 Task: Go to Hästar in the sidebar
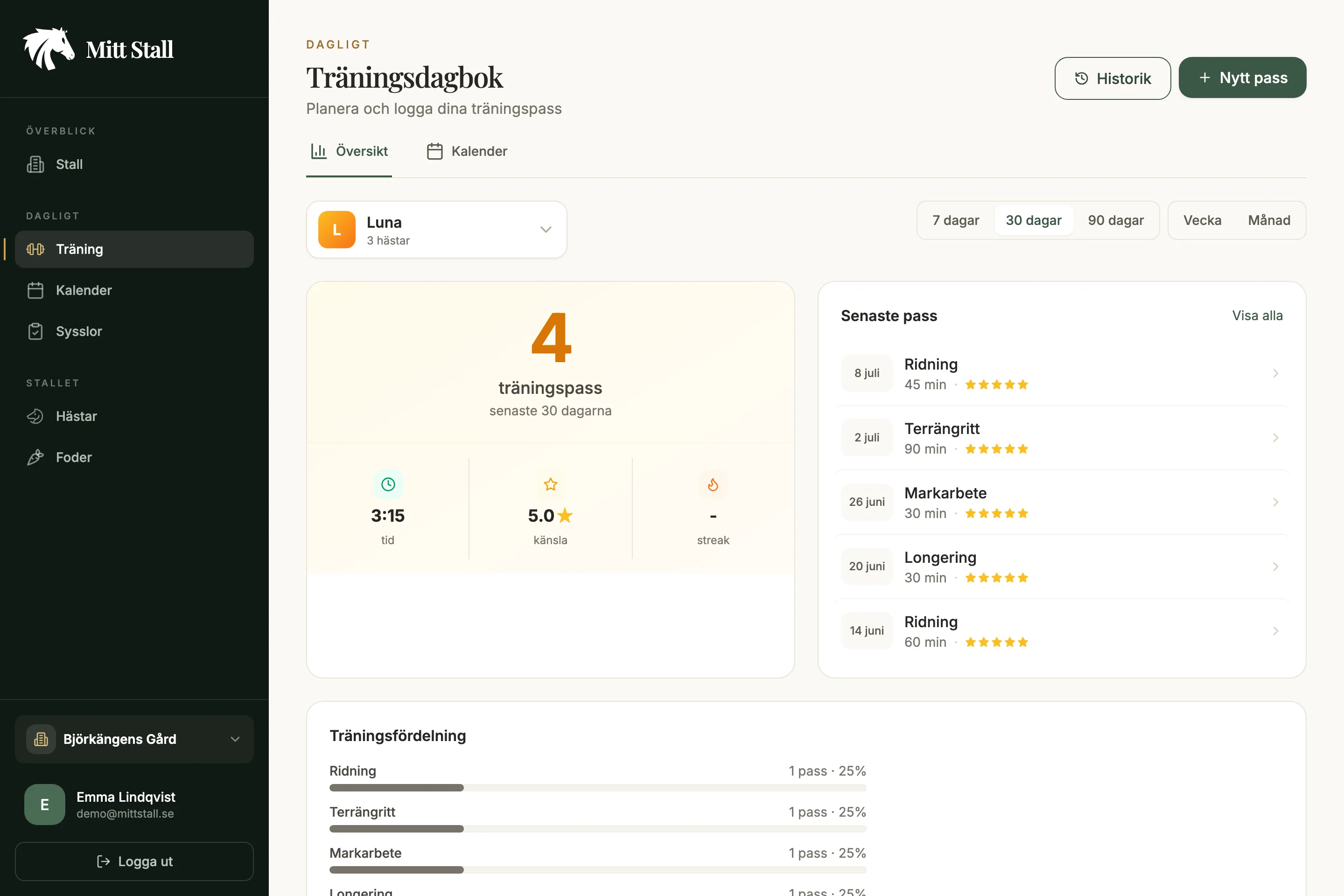point(134,416)
